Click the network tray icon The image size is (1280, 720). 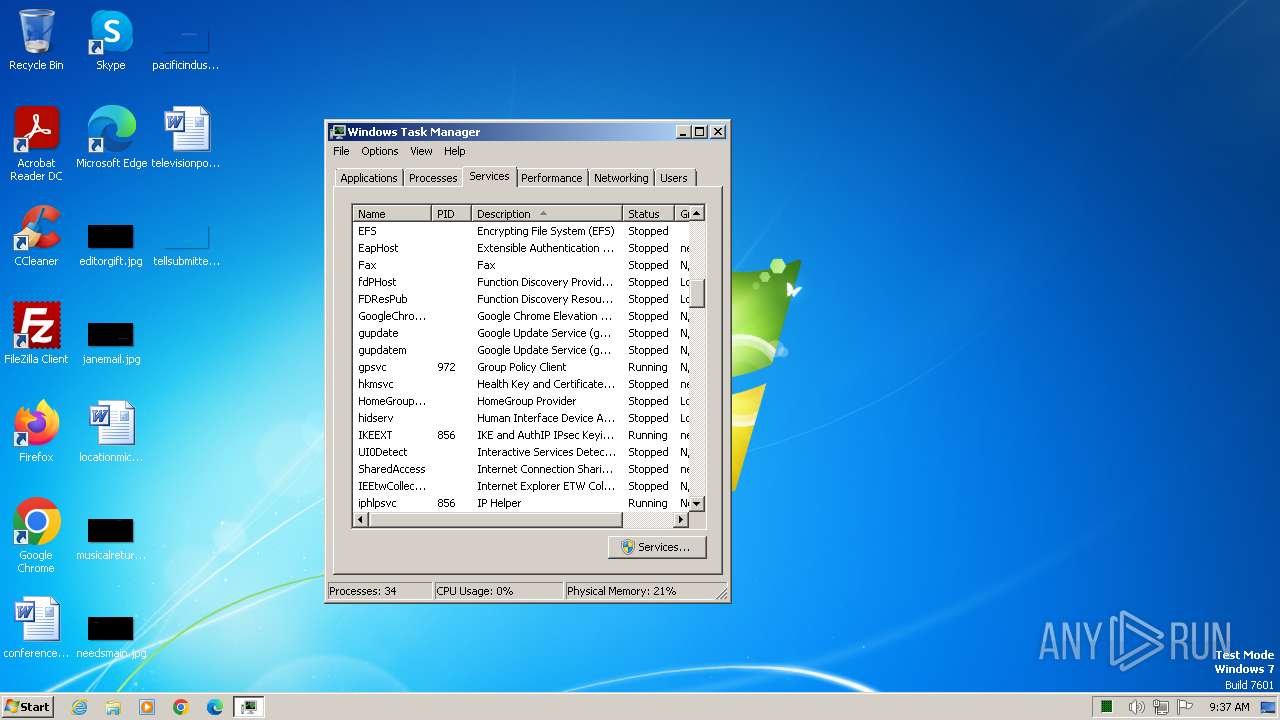(1161, 707)
